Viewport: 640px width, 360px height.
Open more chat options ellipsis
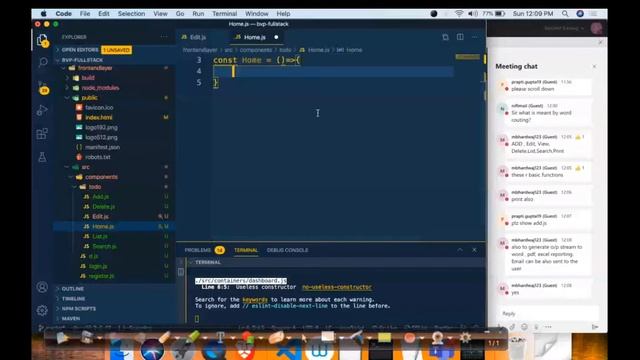click(x=548, y=327)
